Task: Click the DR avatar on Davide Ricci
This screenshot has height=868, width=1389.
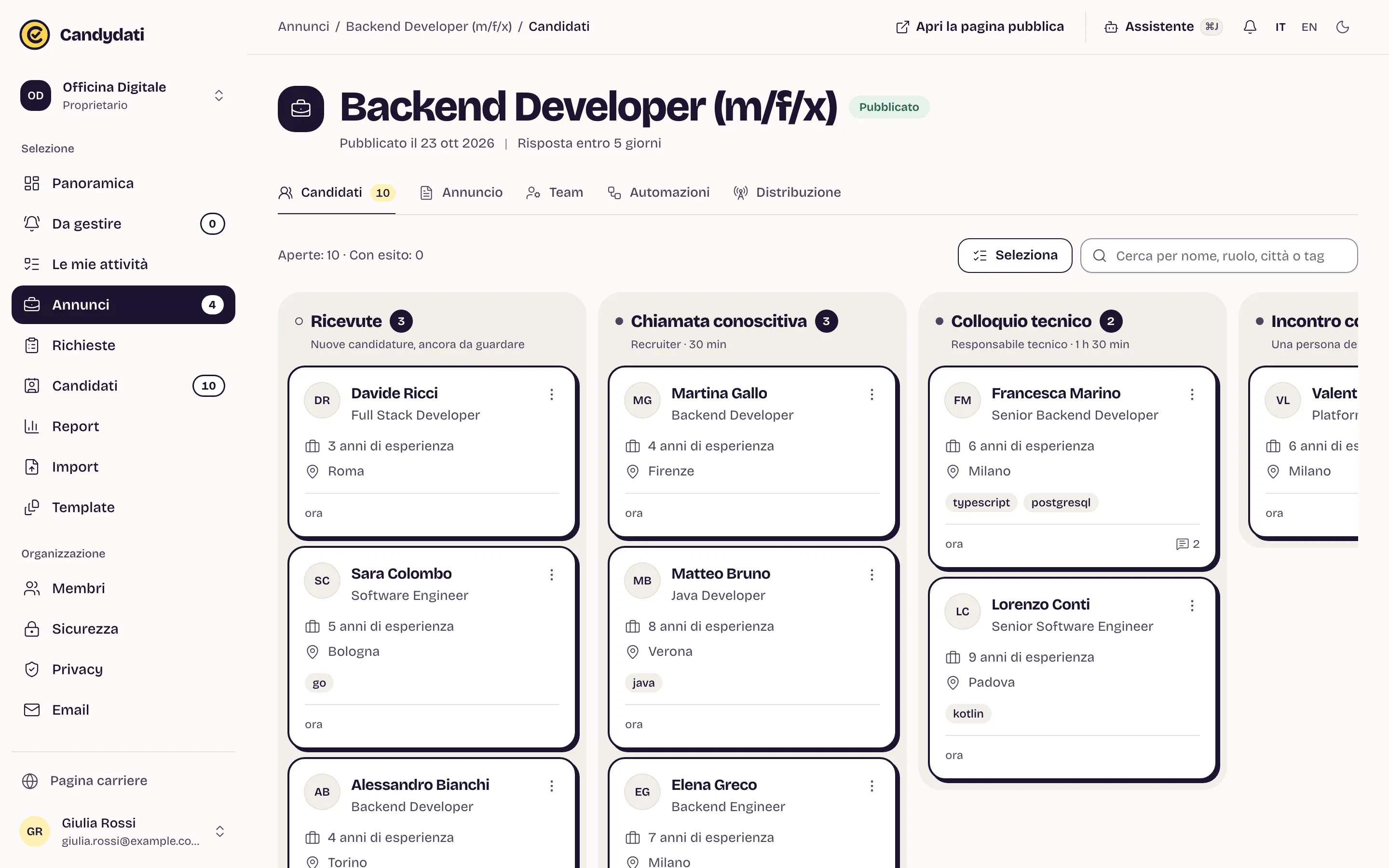Action: coord(322,400)
